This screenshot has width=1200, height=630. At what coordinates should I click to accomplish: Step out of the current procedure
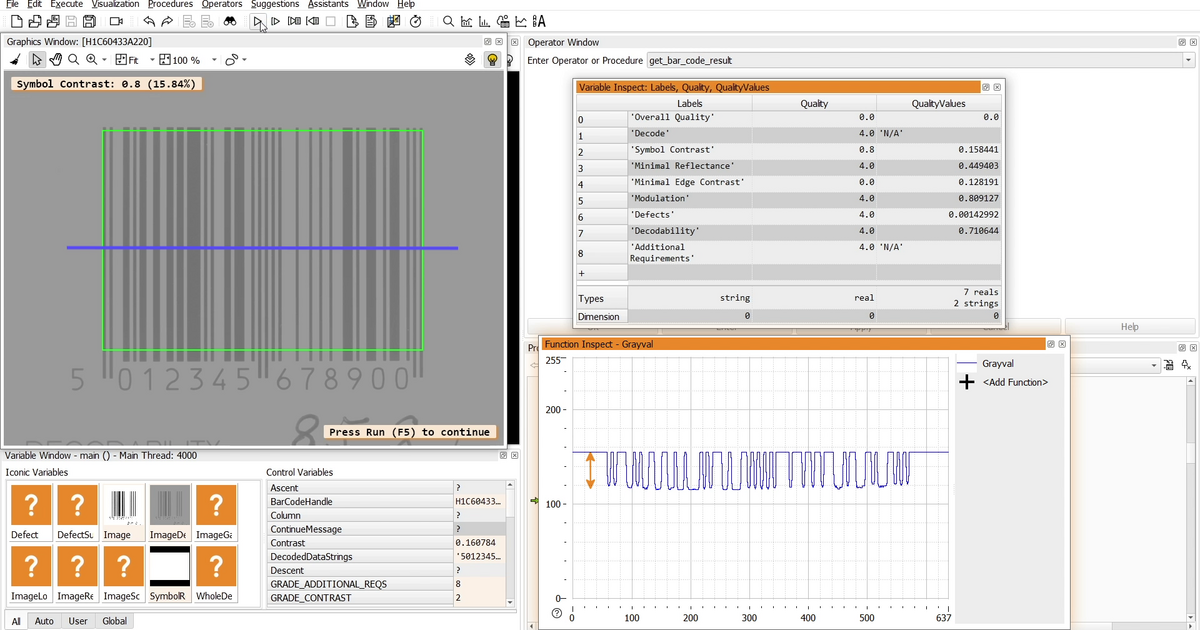[x=312, y=21]
